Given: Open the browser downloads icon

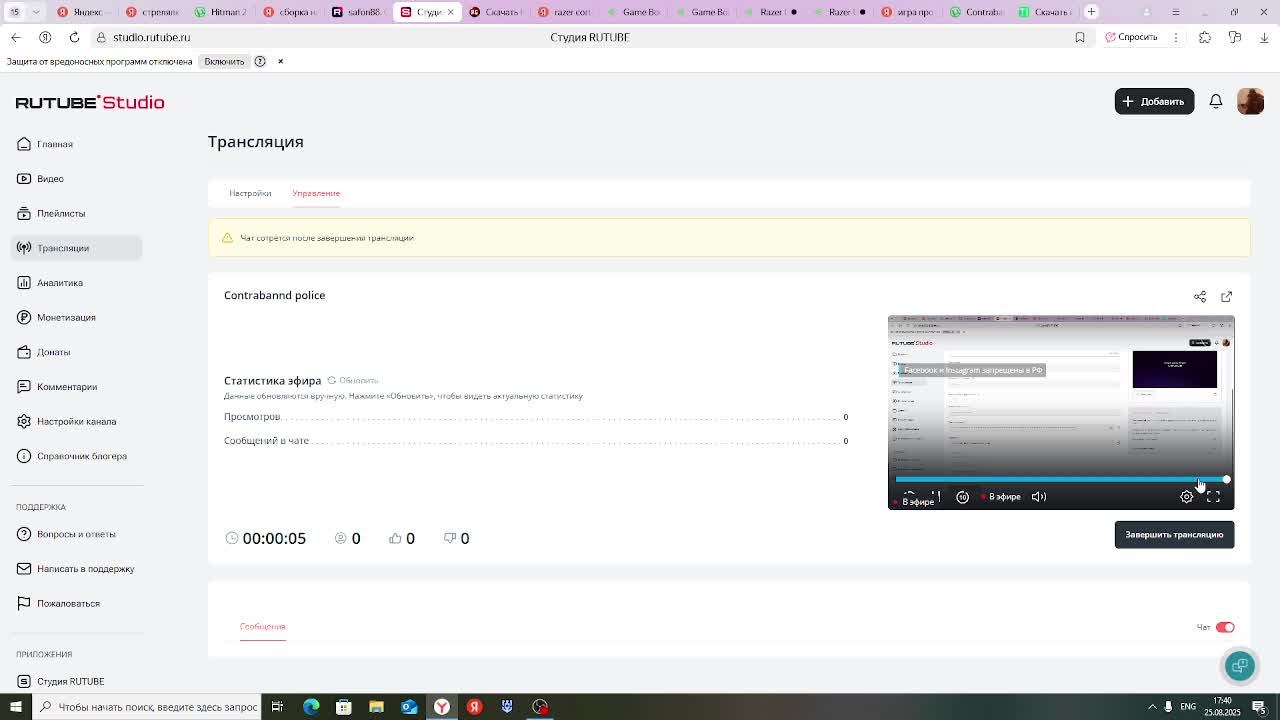Looking at the screenshot, I should point(1264,37).
